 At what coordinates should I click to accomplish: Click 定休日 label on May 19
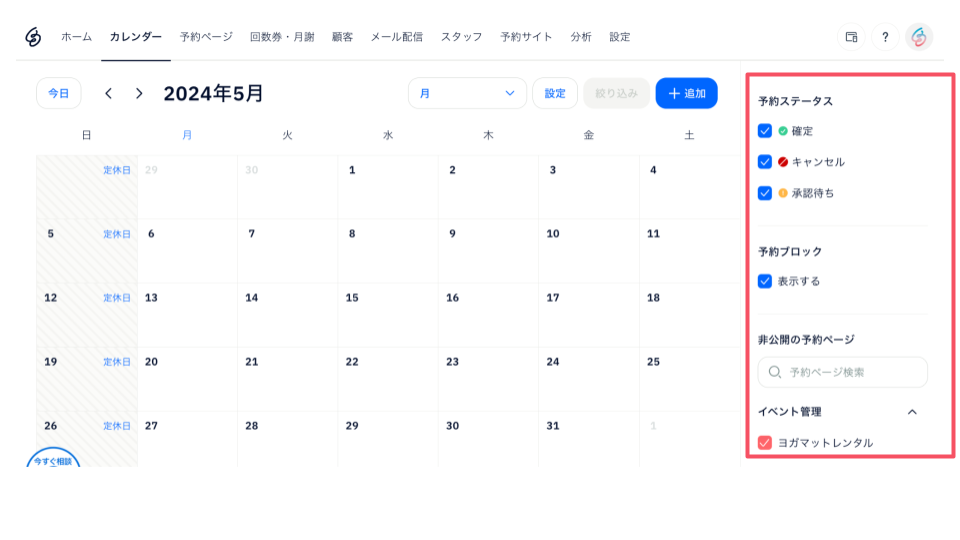[x=117, y=362]
